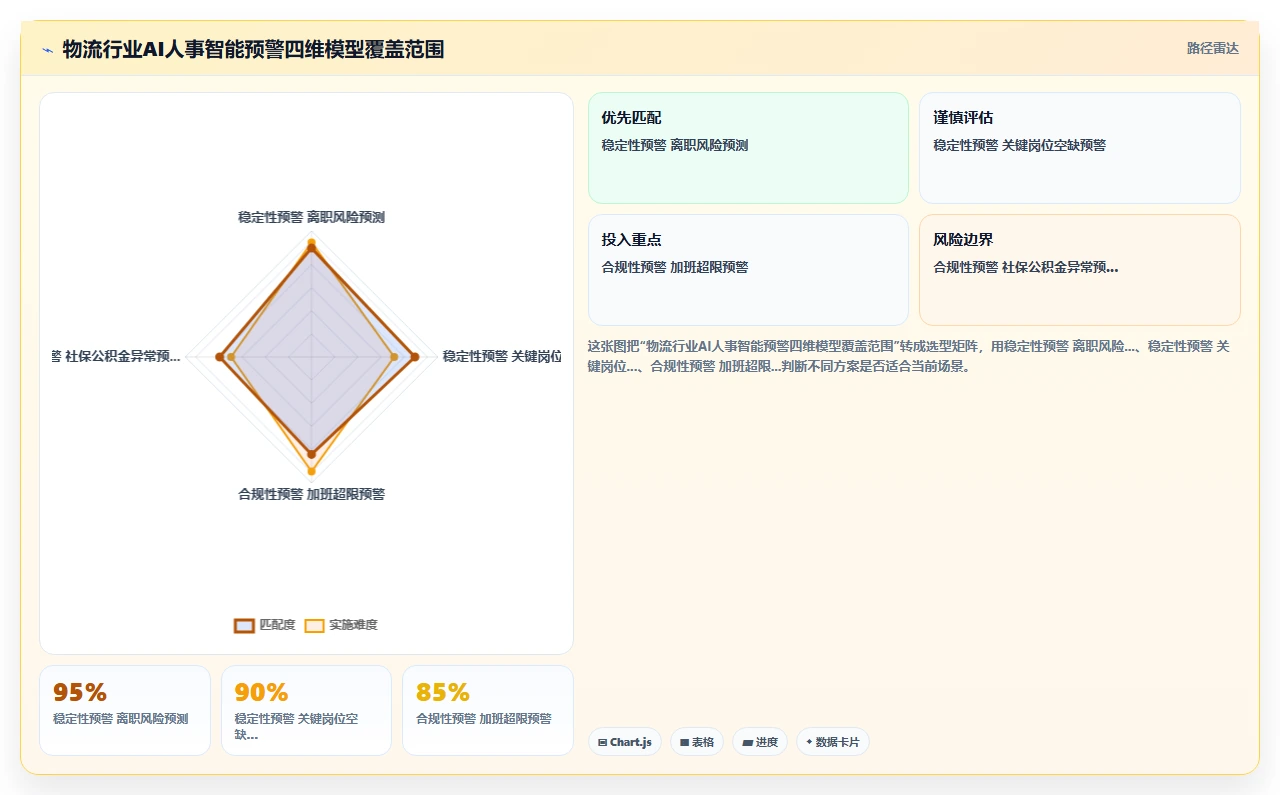Open the 谨慎评估 card
Viewport: 1280px width, 795px height.
1080,148
